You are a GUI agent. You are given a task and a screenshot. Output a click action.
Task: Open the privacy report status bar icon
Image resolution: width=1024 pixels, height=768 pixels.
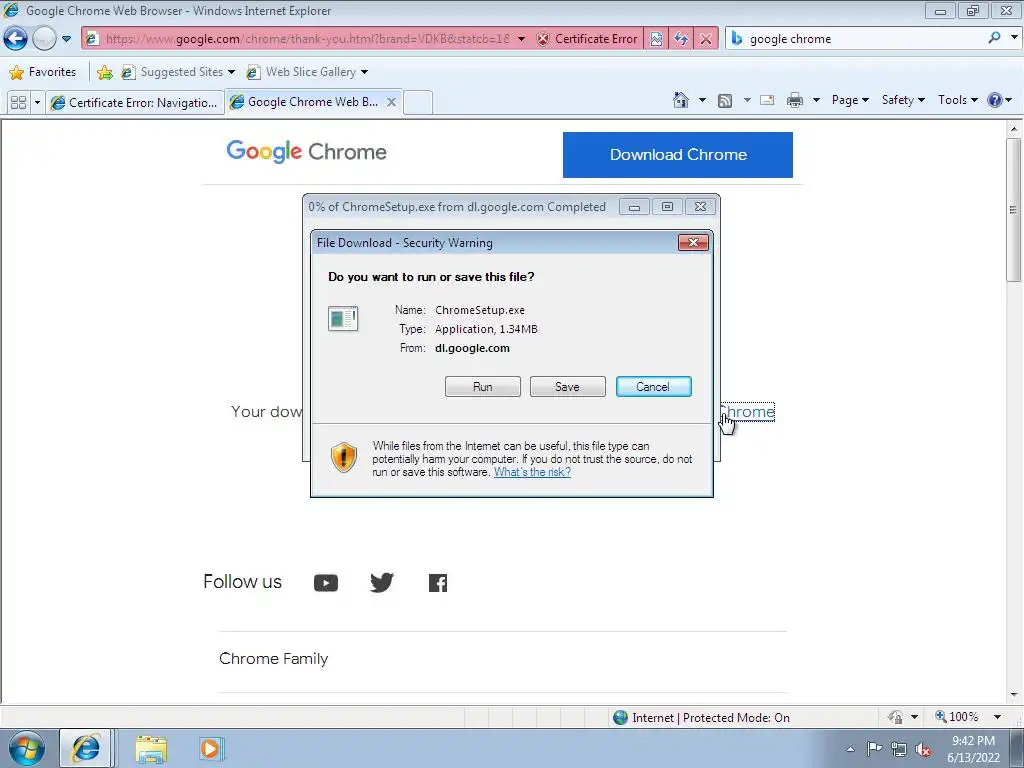coord(895,717)
